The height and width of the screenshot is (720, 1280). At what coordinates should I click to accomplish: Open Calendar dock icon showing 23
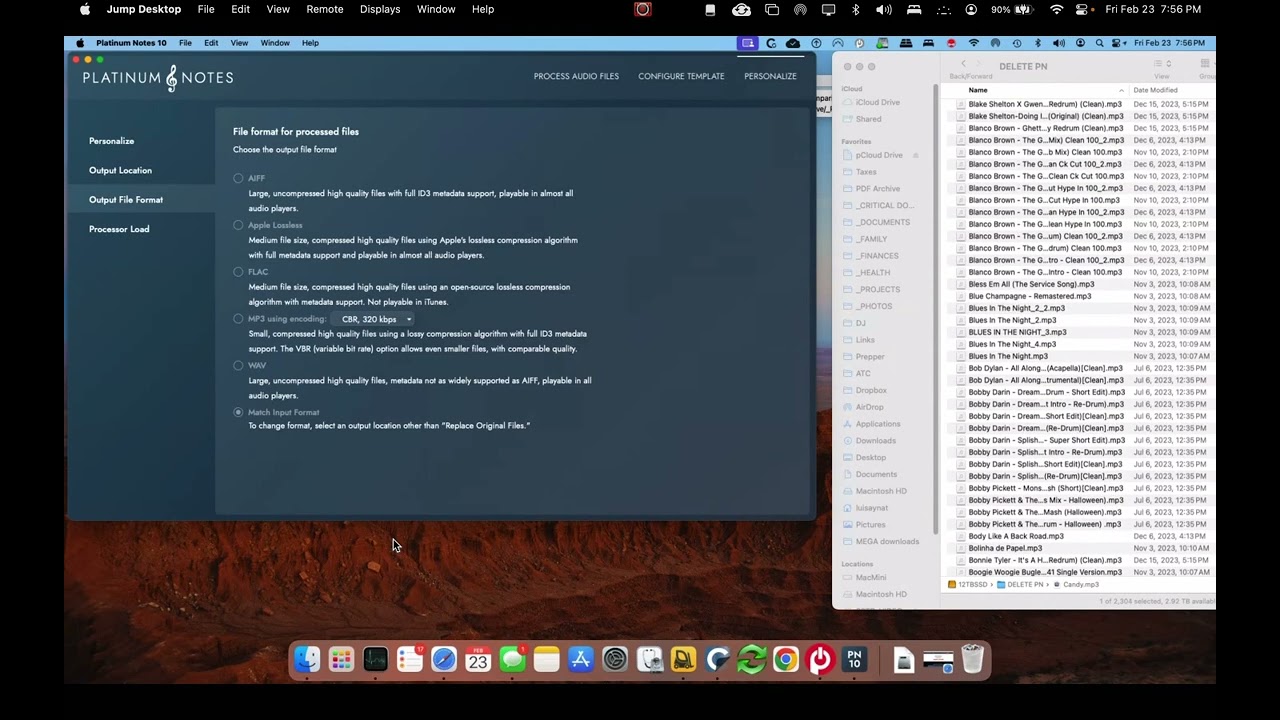(478, 660)
